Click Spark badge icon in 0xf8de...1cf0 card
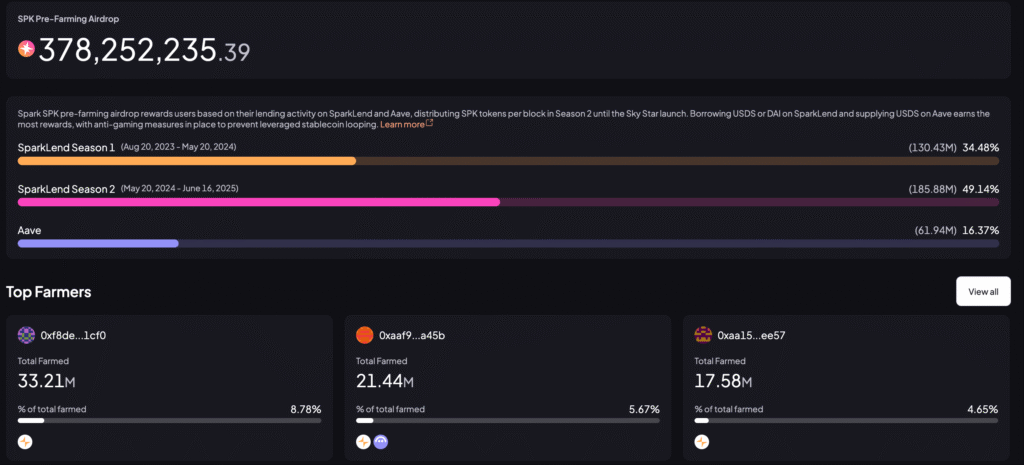Image resolution: width=1024 pixels, height=465 pixels. 25,442
